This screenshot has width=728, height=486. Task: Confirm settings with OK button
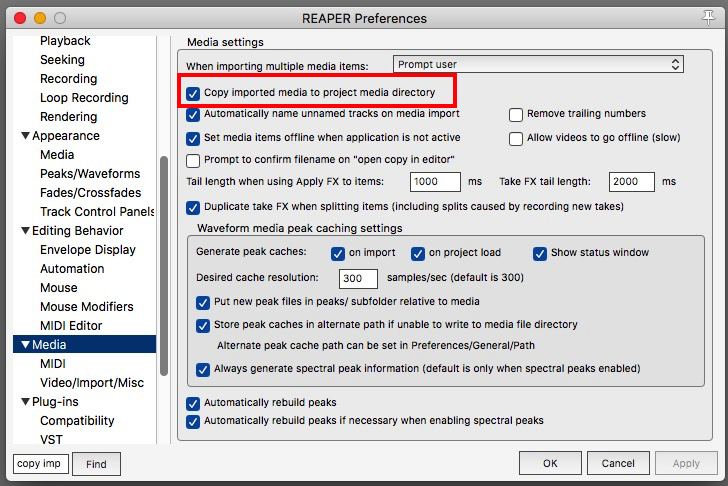point(550,463)
